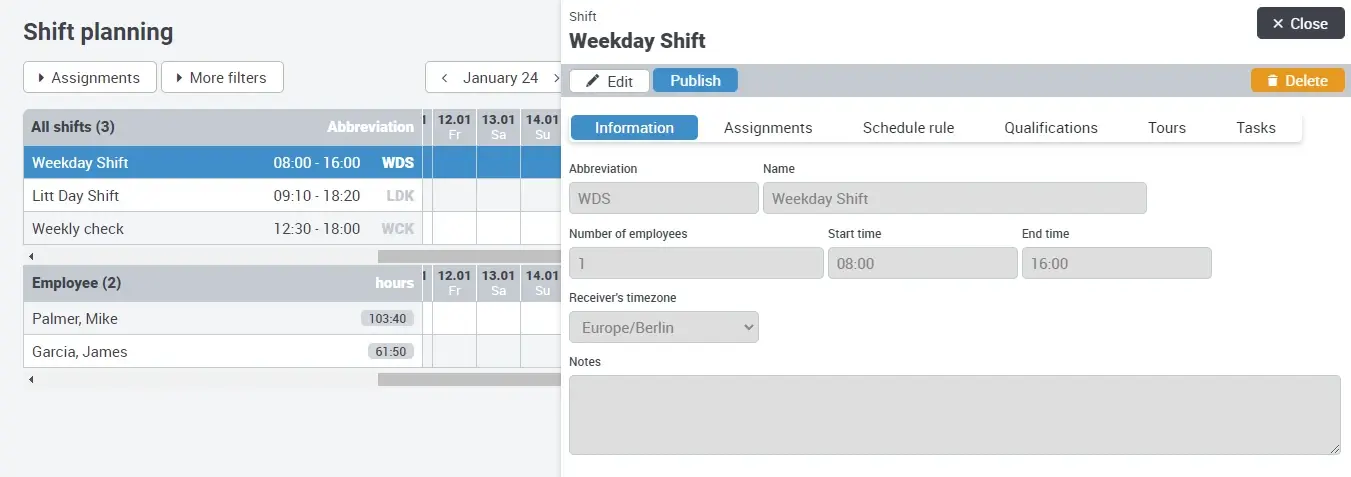Viewport: 1351px width, 477px height.
Task: Close the shift details panel
Action: tap(1300, 24)
